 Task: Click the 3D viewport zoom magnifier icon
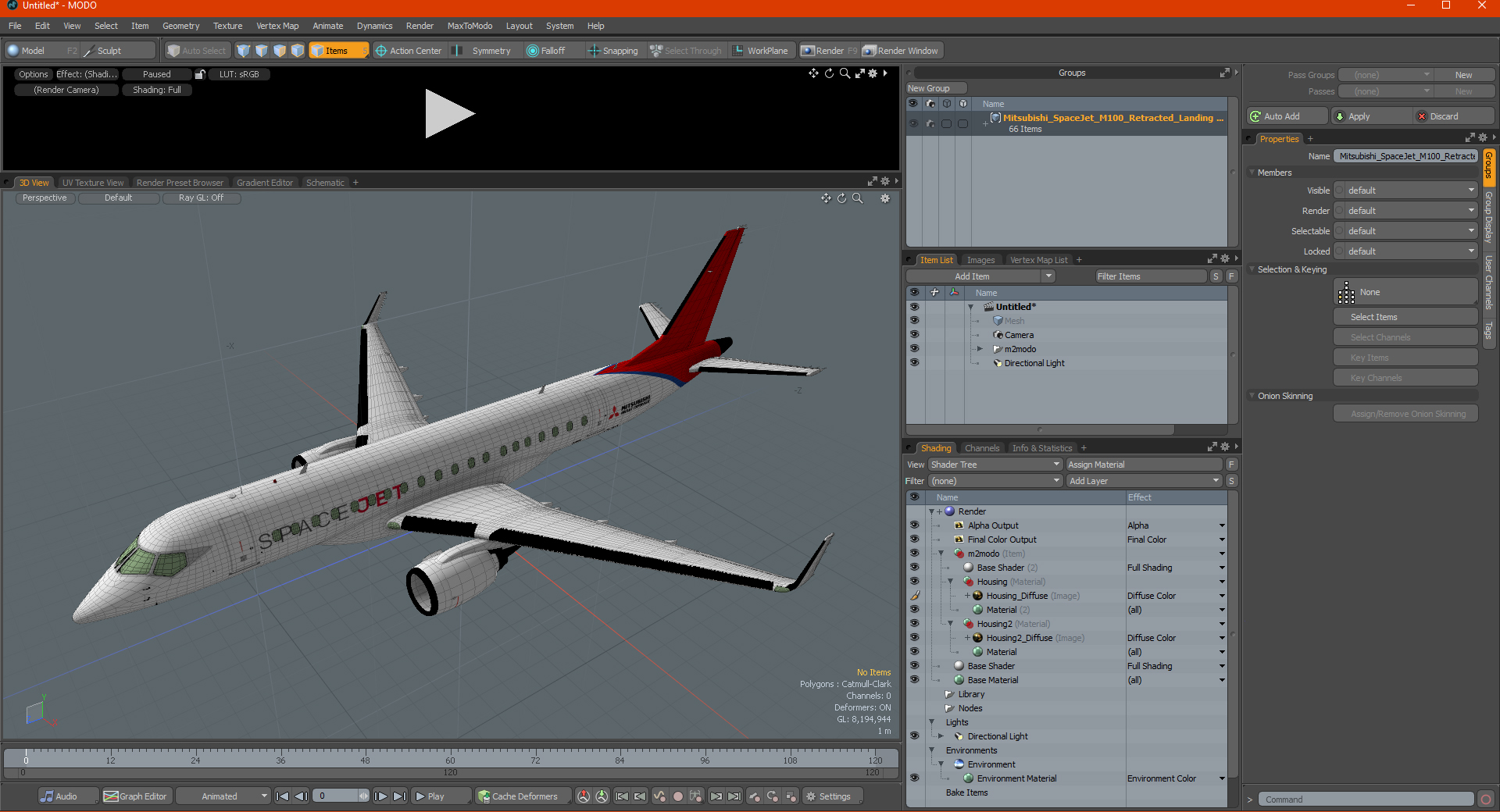coord(858,198)
